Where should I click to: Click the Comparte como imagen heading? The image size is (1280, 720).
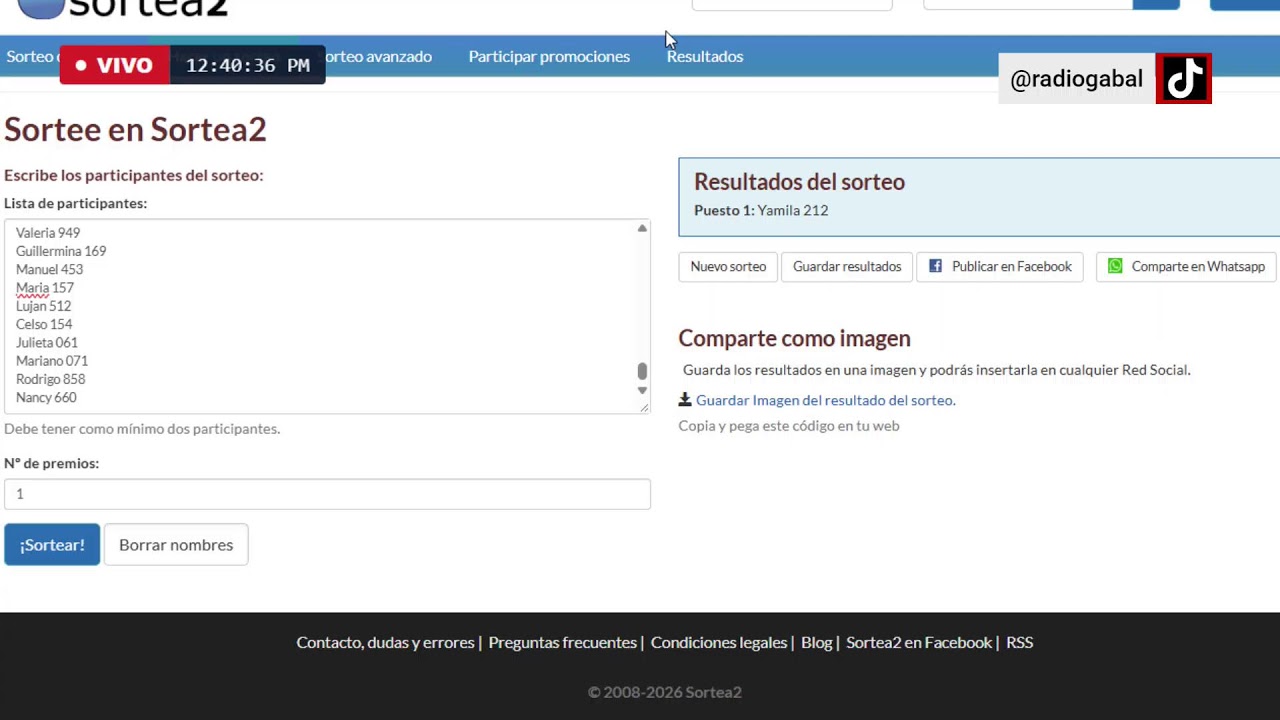794,338
